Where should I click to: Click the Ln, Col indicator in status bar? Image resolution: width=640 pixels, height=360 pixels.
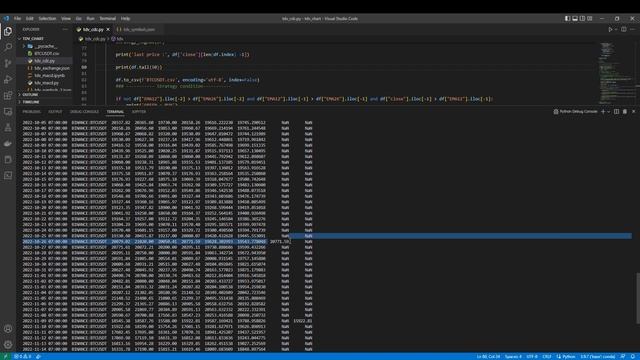coord(488,356)
